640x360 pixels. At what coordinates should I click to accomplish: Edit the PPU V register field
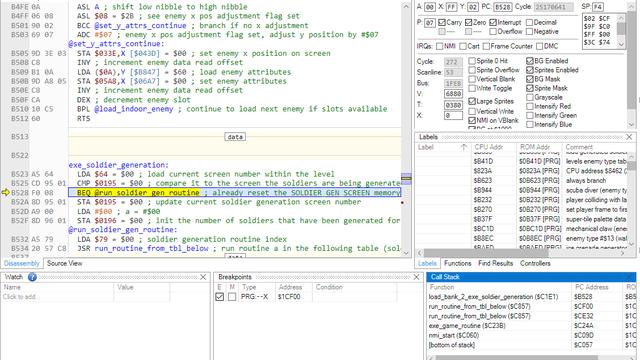(453, 94)
